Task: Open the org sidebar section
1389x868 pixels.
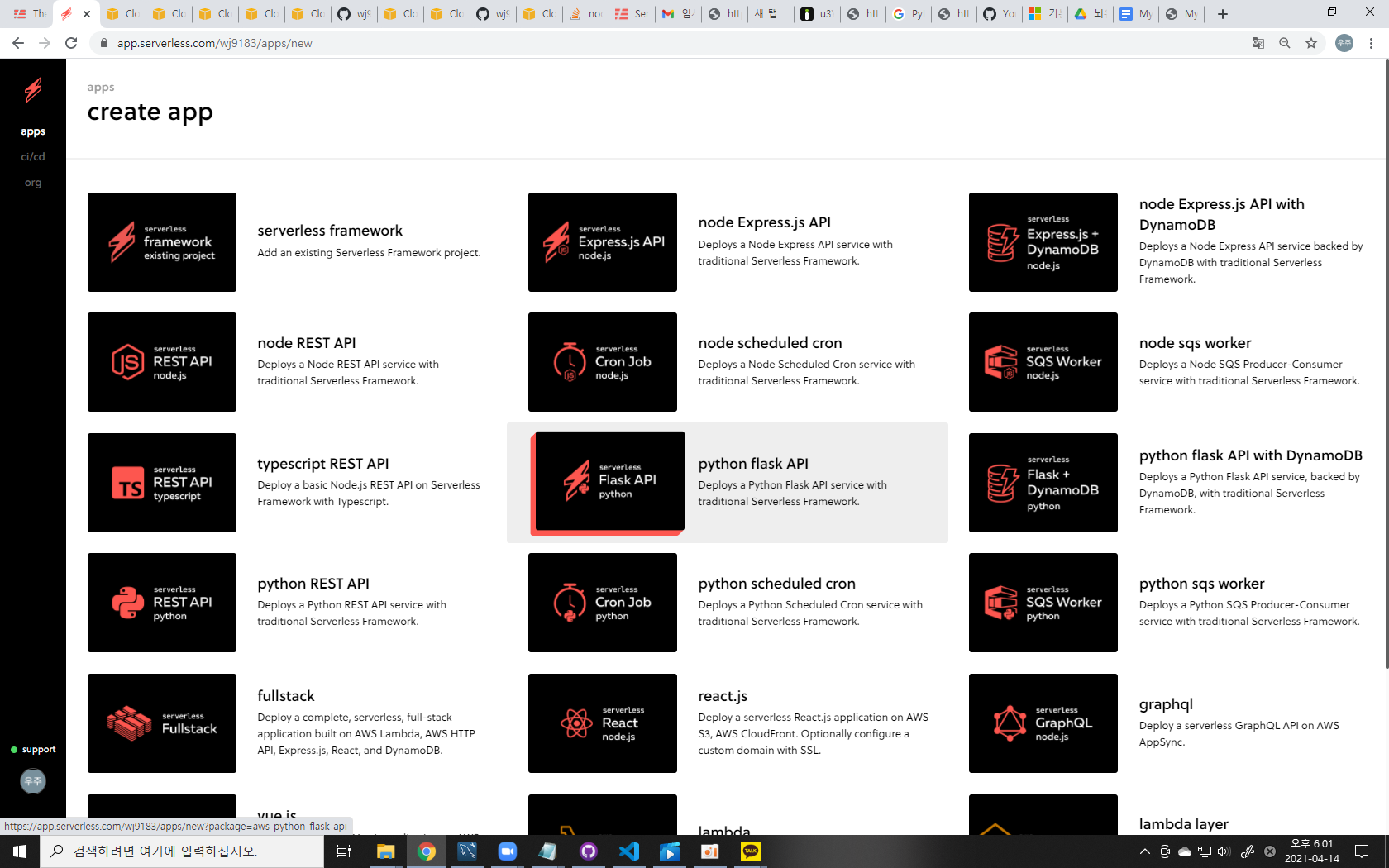Action: pos(33,183)
